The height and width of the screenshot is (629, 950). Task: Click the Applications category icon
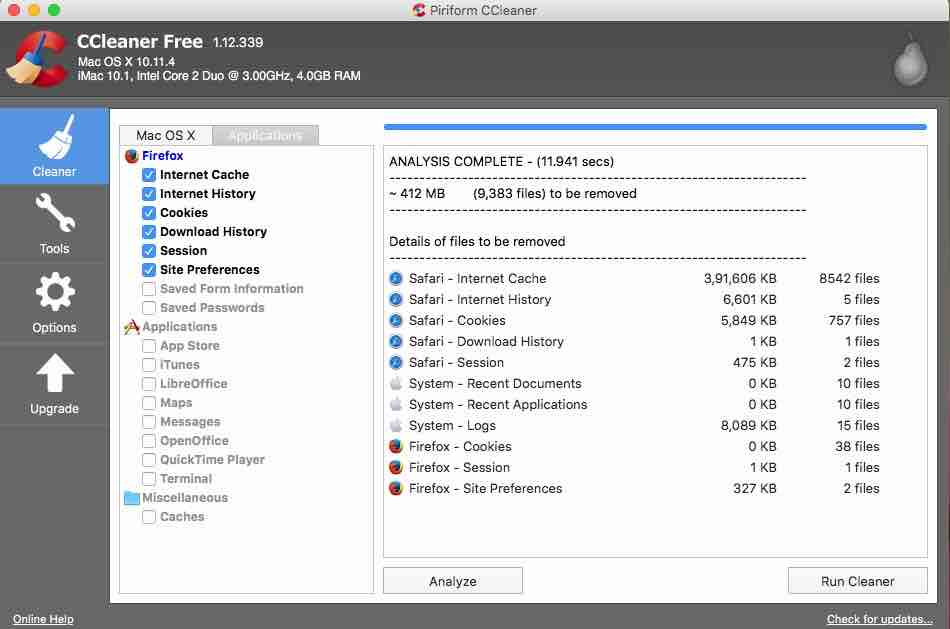point(131,327)
